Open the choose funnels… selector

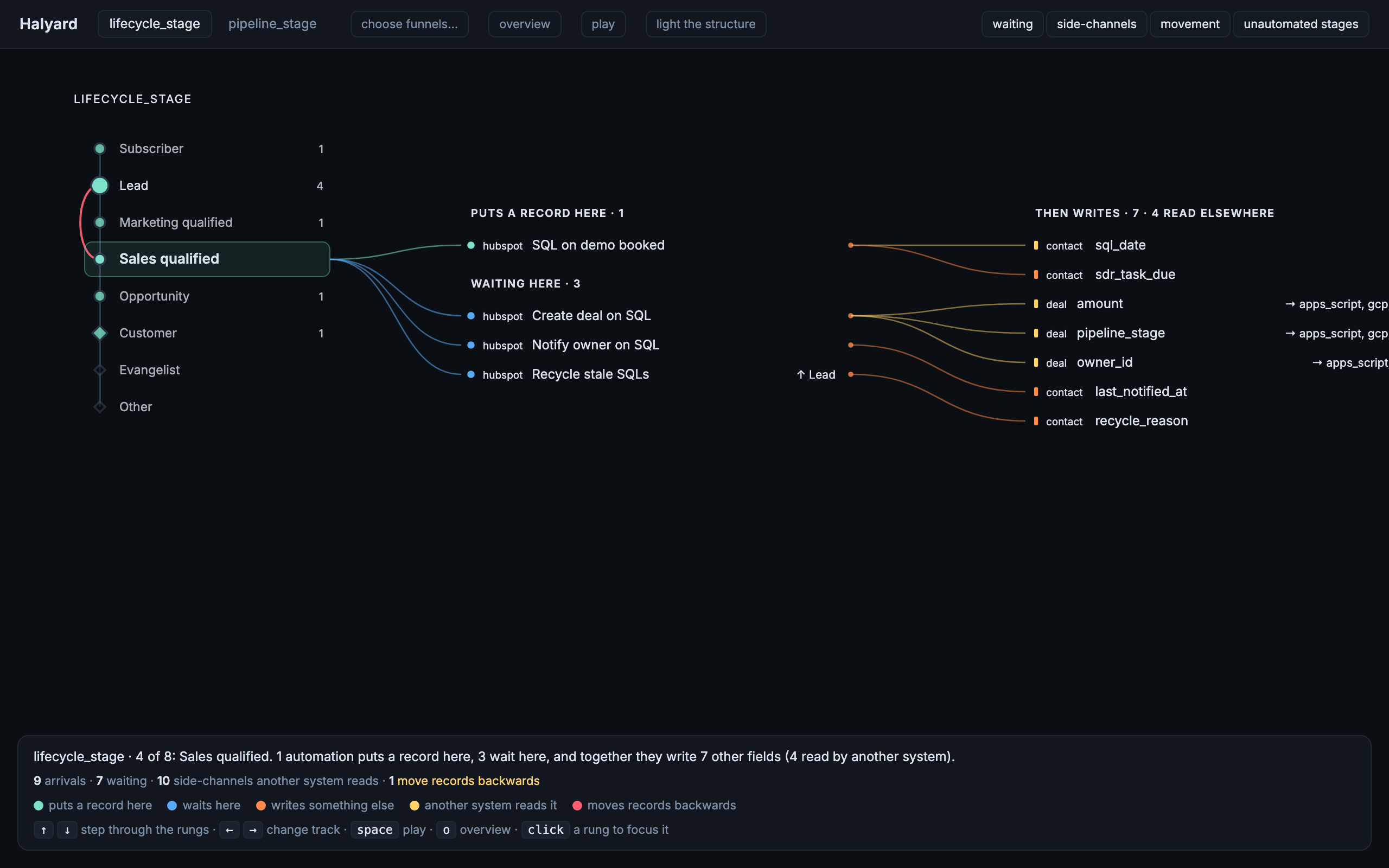click(x=409, y=24)
